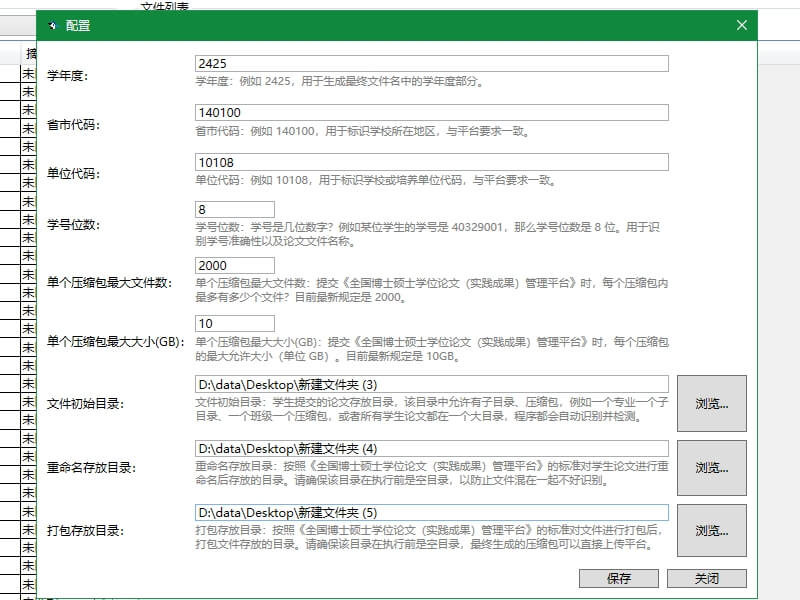This screenshot has width=800, height=600.
Task: Click the 学号位数 input showing 8
Action: 232,208
